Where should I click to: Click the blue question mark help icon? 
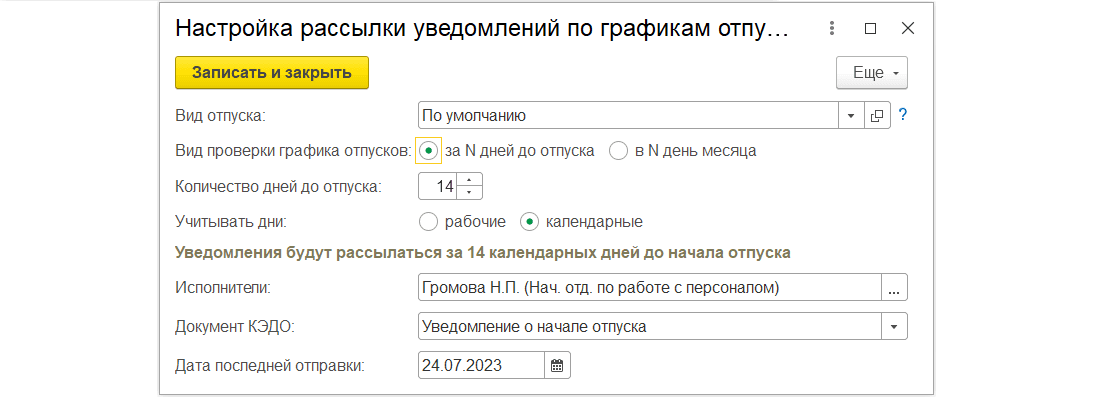tap(903, 115)
